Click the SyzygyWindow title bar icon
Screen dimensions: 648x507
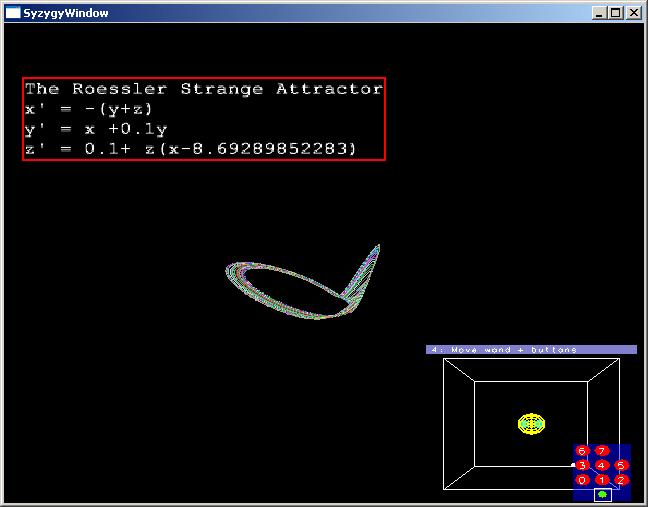13,13
